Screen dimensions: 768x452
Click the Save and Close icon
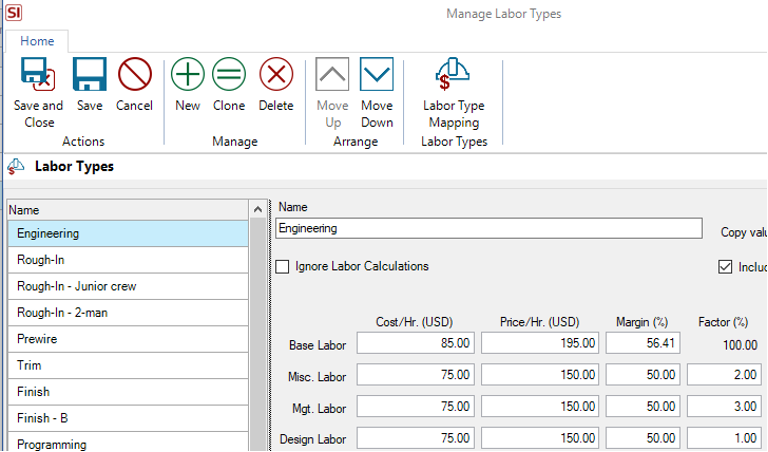click(x=38, y=74)
